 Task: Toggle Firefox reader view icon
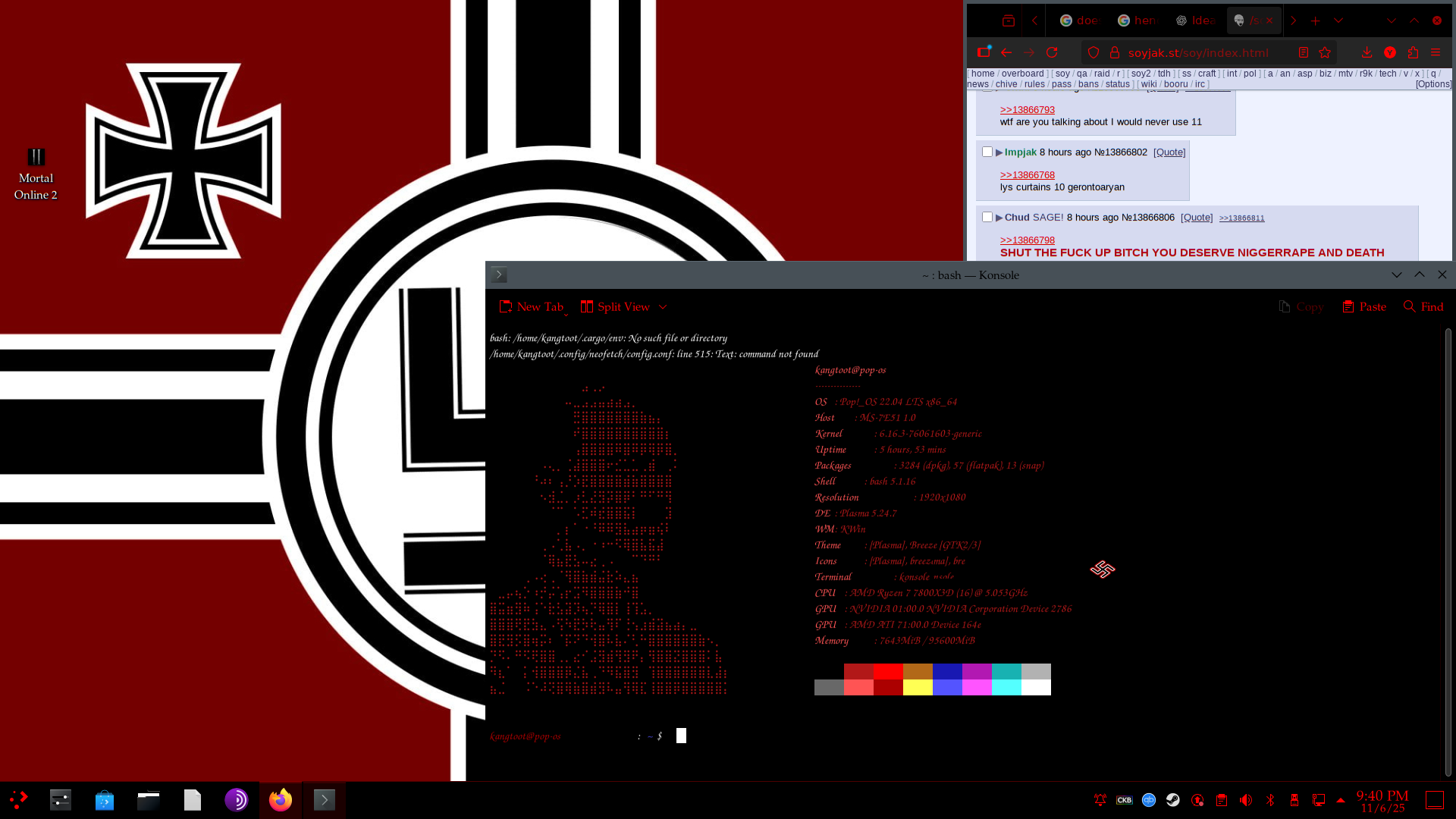point(1304,52)
